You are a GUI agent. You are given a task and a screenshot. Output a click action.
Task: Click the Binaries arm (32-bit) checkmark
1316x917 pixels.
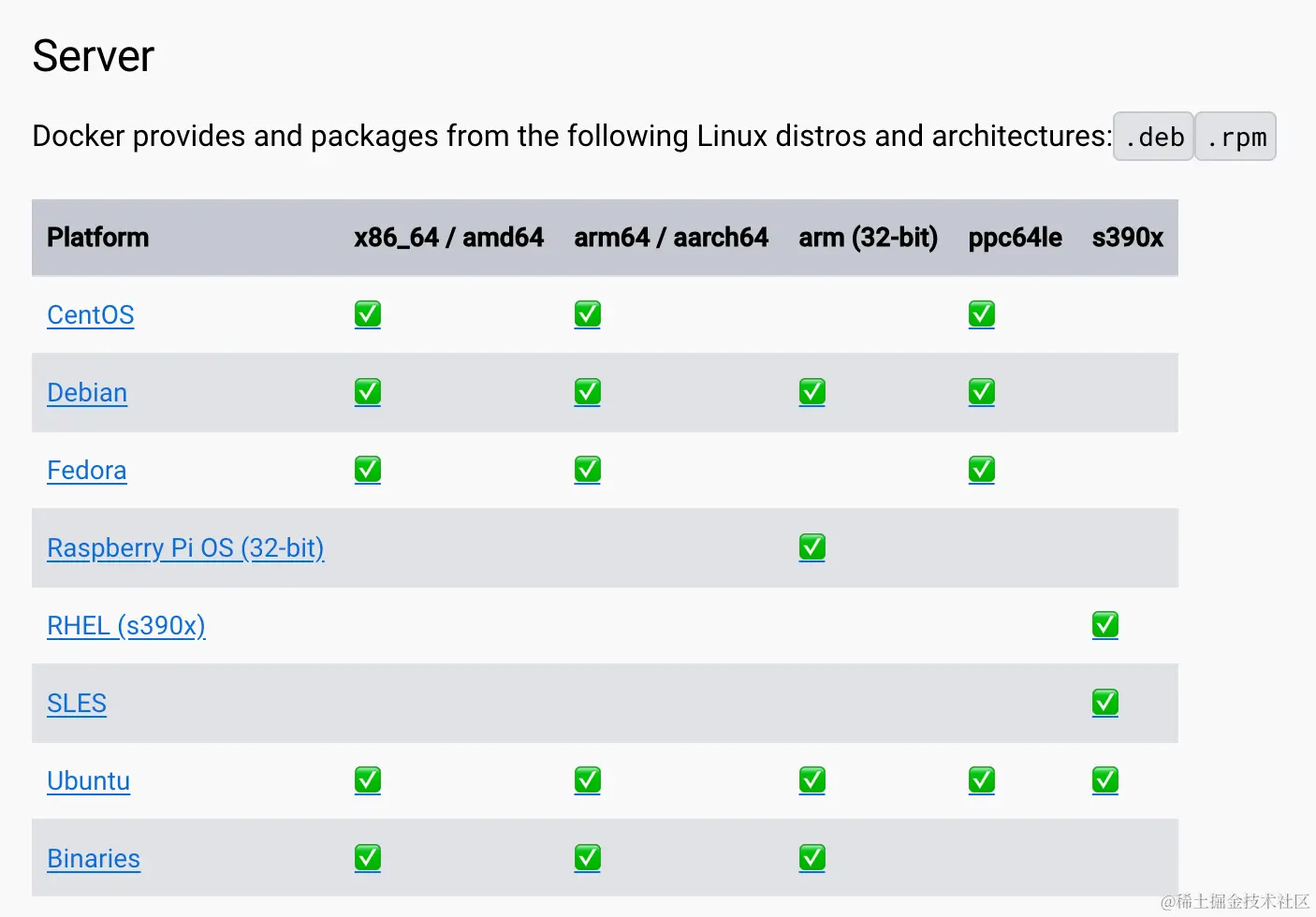[x=812, y=858]
